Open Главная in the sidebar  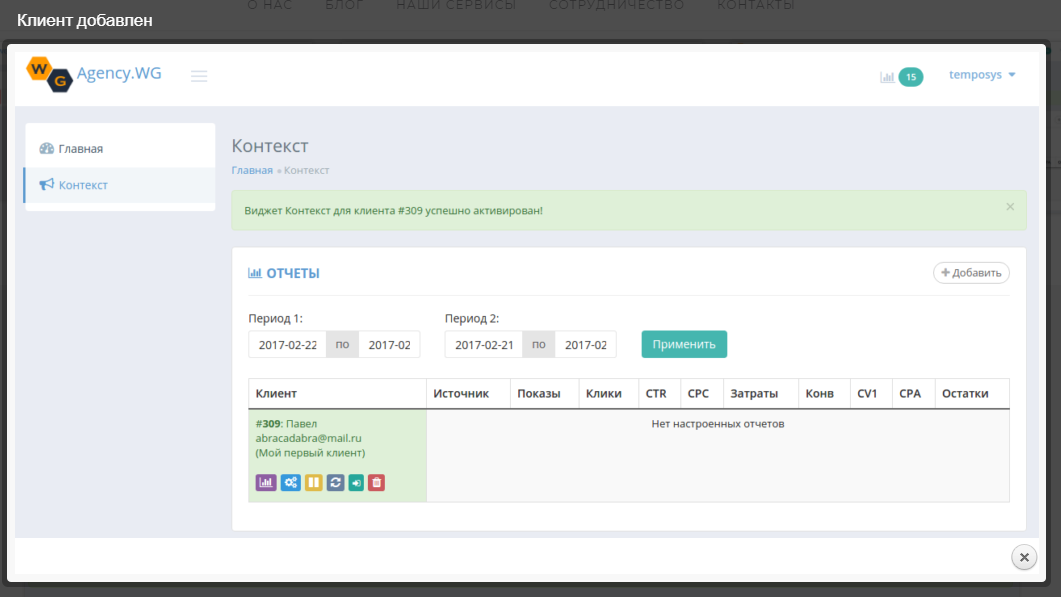click(120, 149)
